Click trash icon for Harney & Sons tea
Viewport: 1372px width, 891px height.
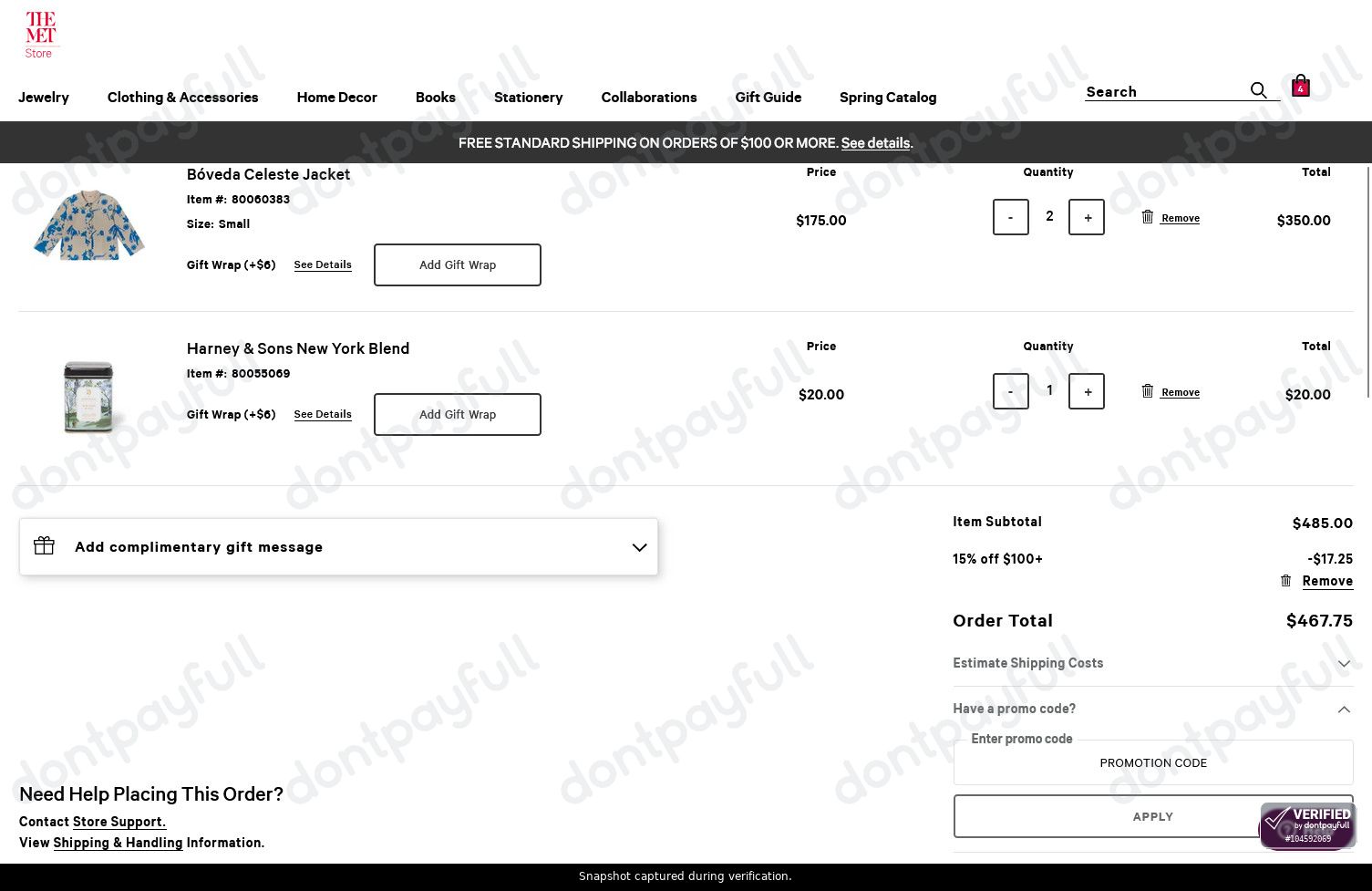(x=1148, y=391)
